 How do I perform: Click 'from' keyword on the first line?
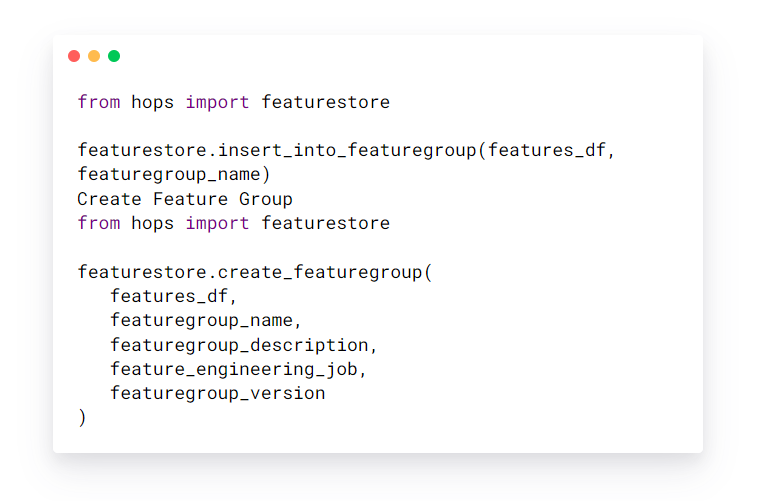[x=98, y=102]
